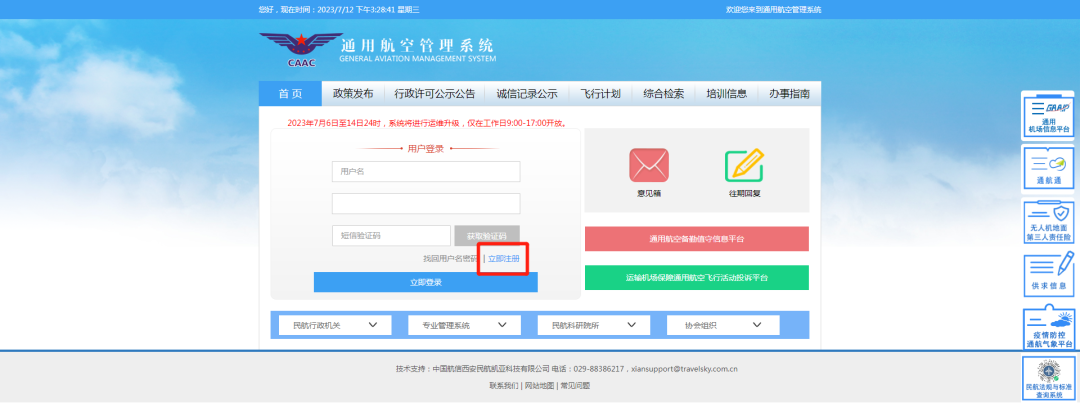The image size is (1080, 403).
Task: Open 无人机地面第三人责任险 sidebar icon
Action: tap(1049, 222)
